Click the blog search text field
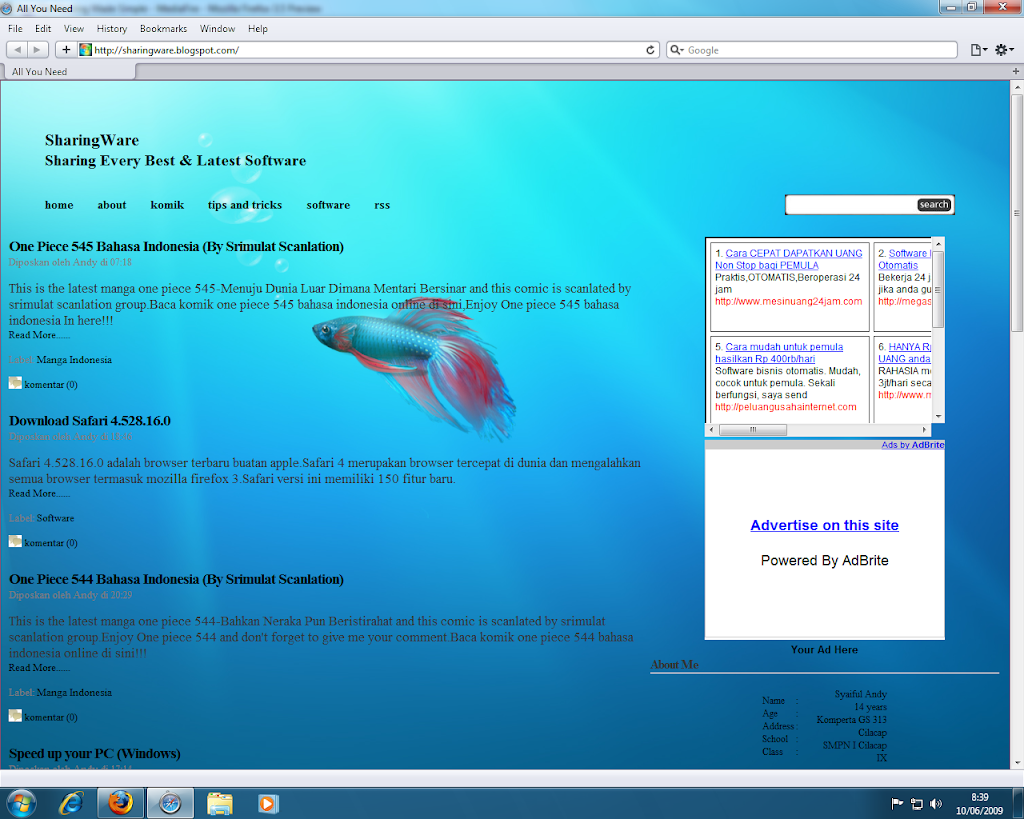Viewport: 1024px width, 819px height. [851, 204]
